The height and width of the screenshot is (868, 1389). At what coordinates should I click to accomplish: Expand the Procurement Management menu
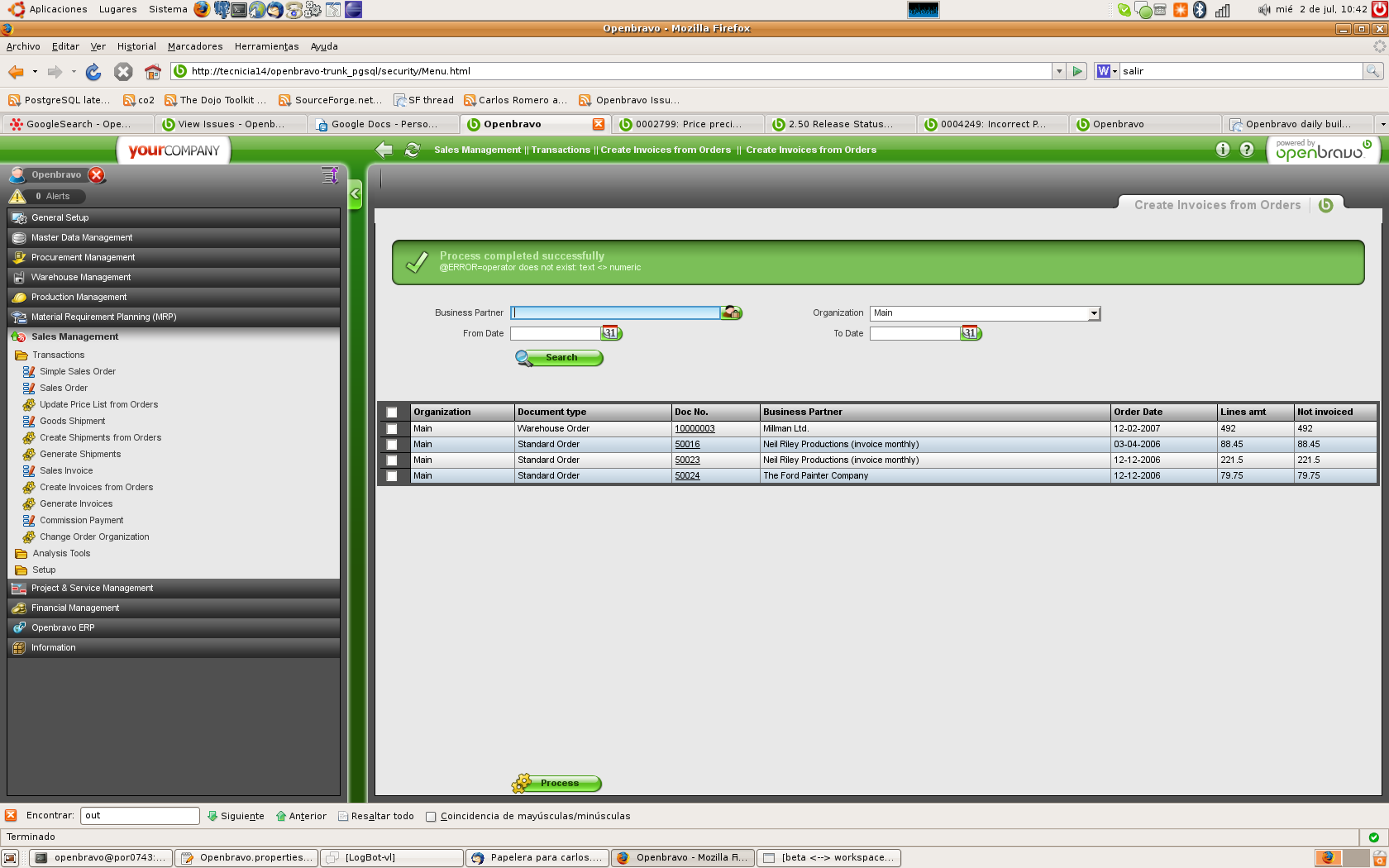click(174, 257)
